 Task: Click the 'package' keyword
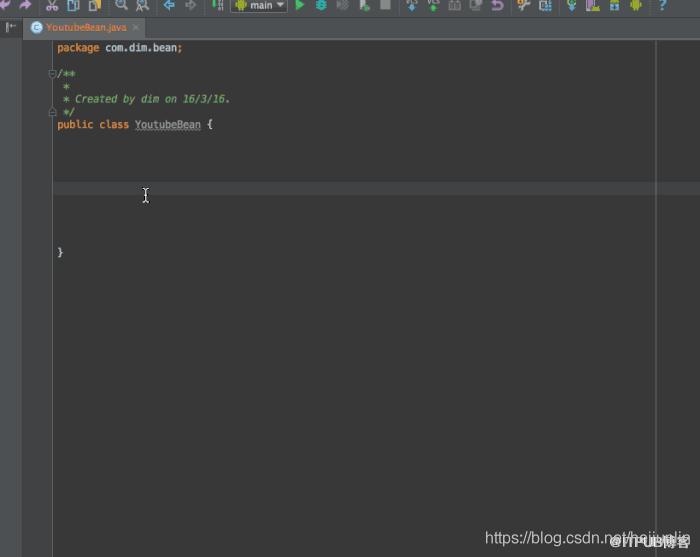[78, 48]
